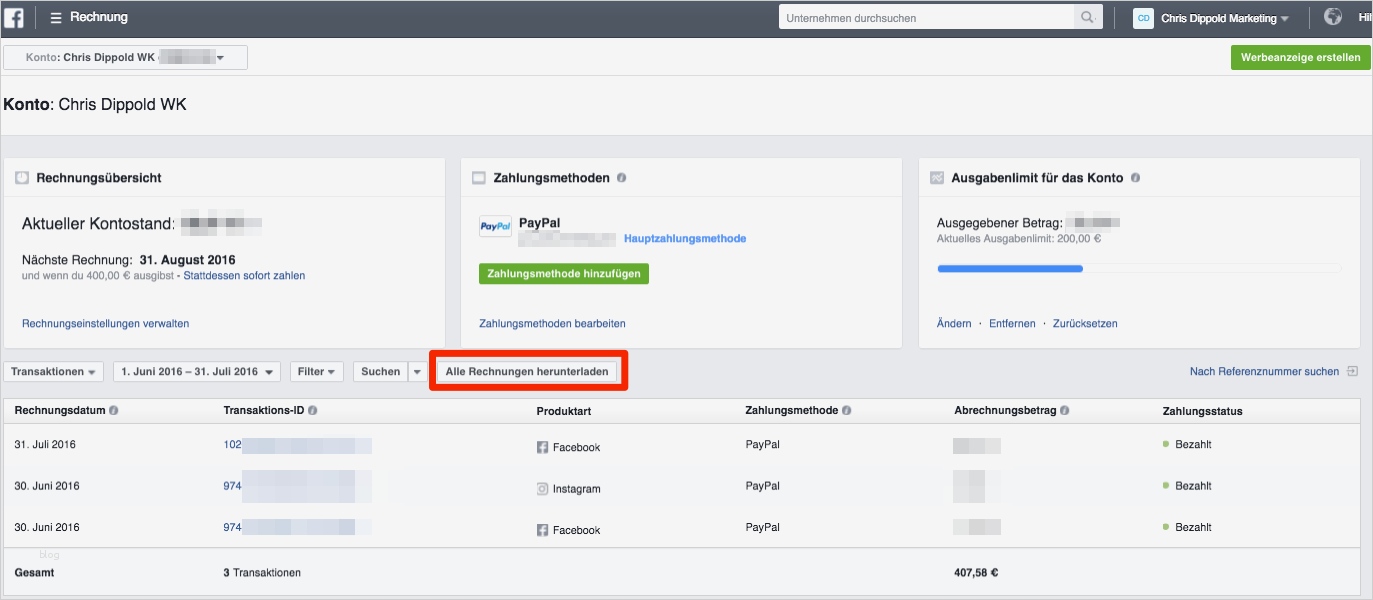Click info icon beside Abrechnungsbetrag header
Screen dimensions: 1373x600
pyautogui.click(x=1064, y=411)
